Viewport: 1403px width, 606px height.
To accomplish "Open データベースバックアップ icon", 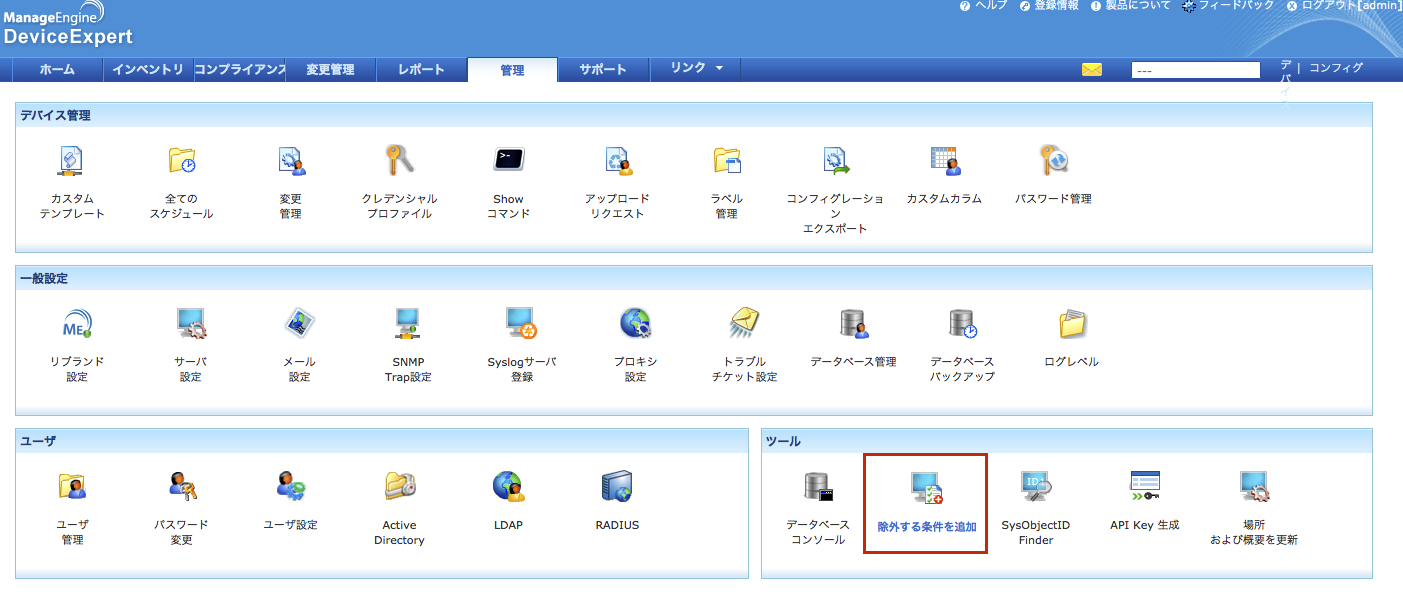I will point(962,323).
